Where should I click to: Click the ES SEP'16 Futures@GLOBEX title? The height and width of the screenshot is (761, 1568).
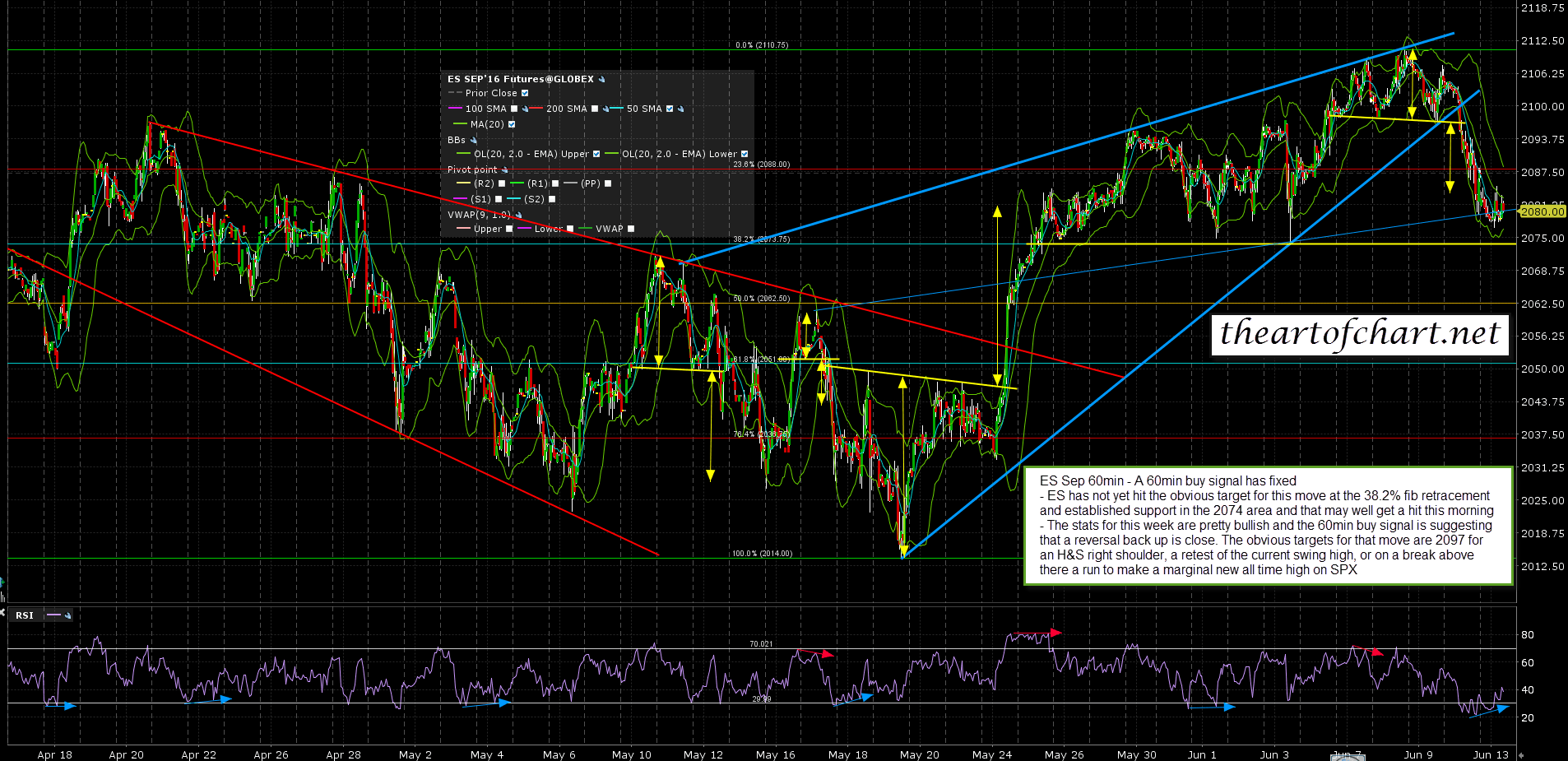click(x=520, y=80)
